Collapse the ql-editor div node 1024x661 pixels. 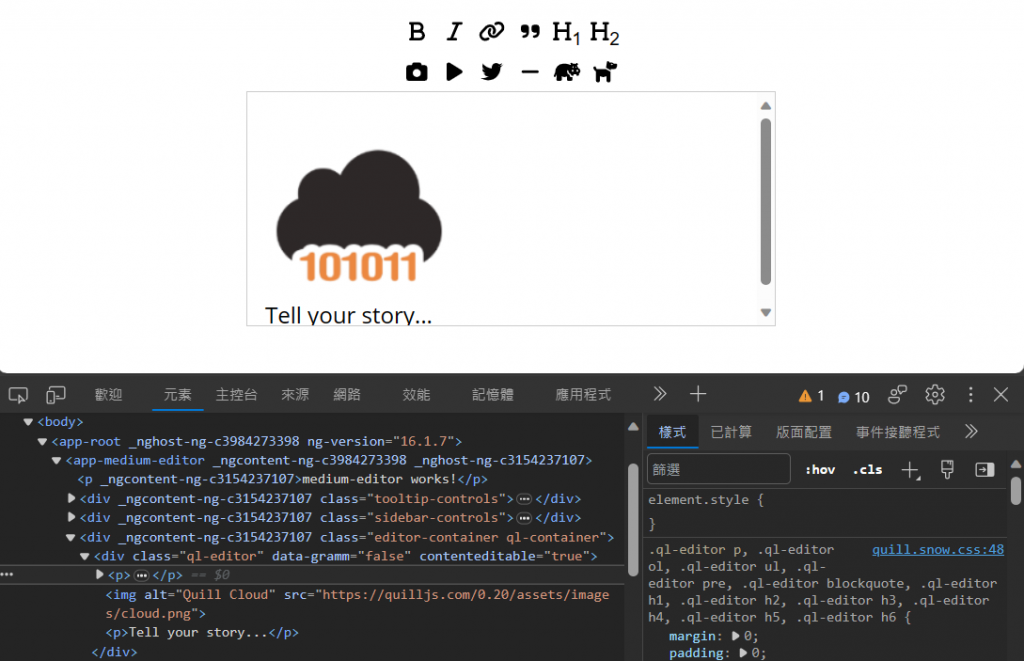85,556
